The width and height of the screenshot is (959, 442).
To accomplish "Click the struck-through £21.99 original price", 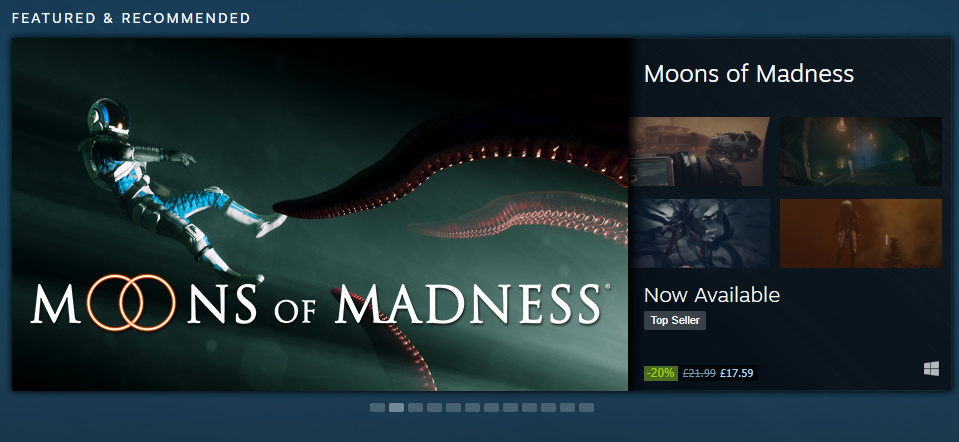I will coord(699,373).
